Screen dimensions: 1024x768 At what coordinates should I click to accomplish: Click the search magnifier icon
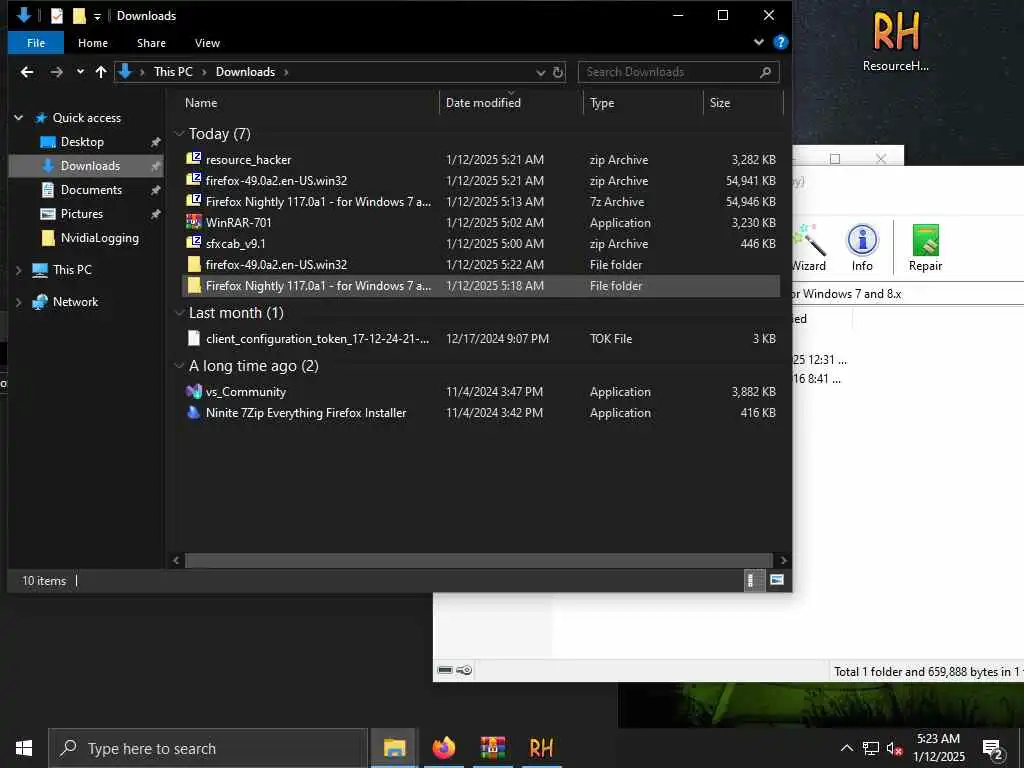(765, 72)
